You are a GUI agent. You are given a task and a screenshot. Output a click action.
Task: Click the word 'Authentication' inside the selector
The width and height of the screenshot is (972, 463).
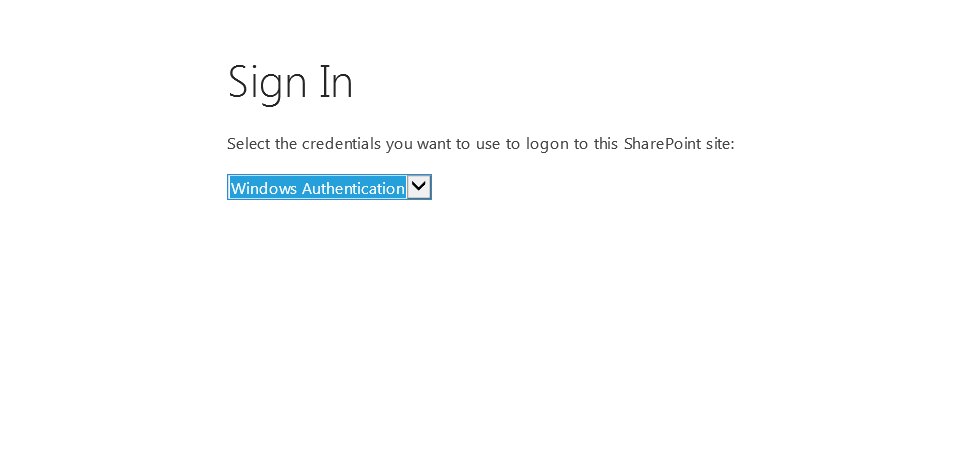pyautogui.click(x=353, y=188)
